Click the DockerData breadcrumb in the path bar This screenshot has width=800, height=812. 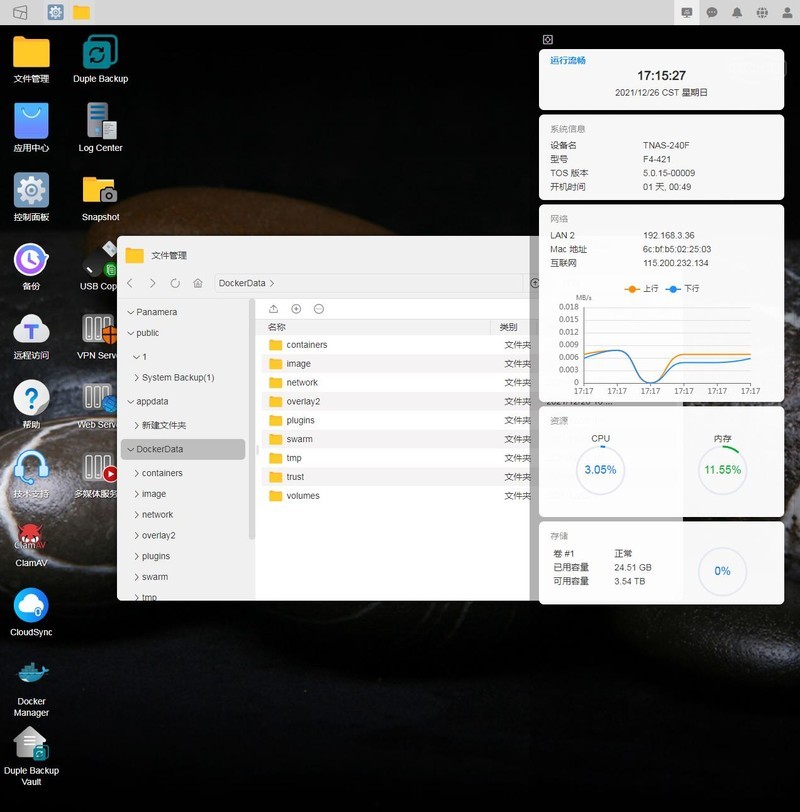pos(242,284)
